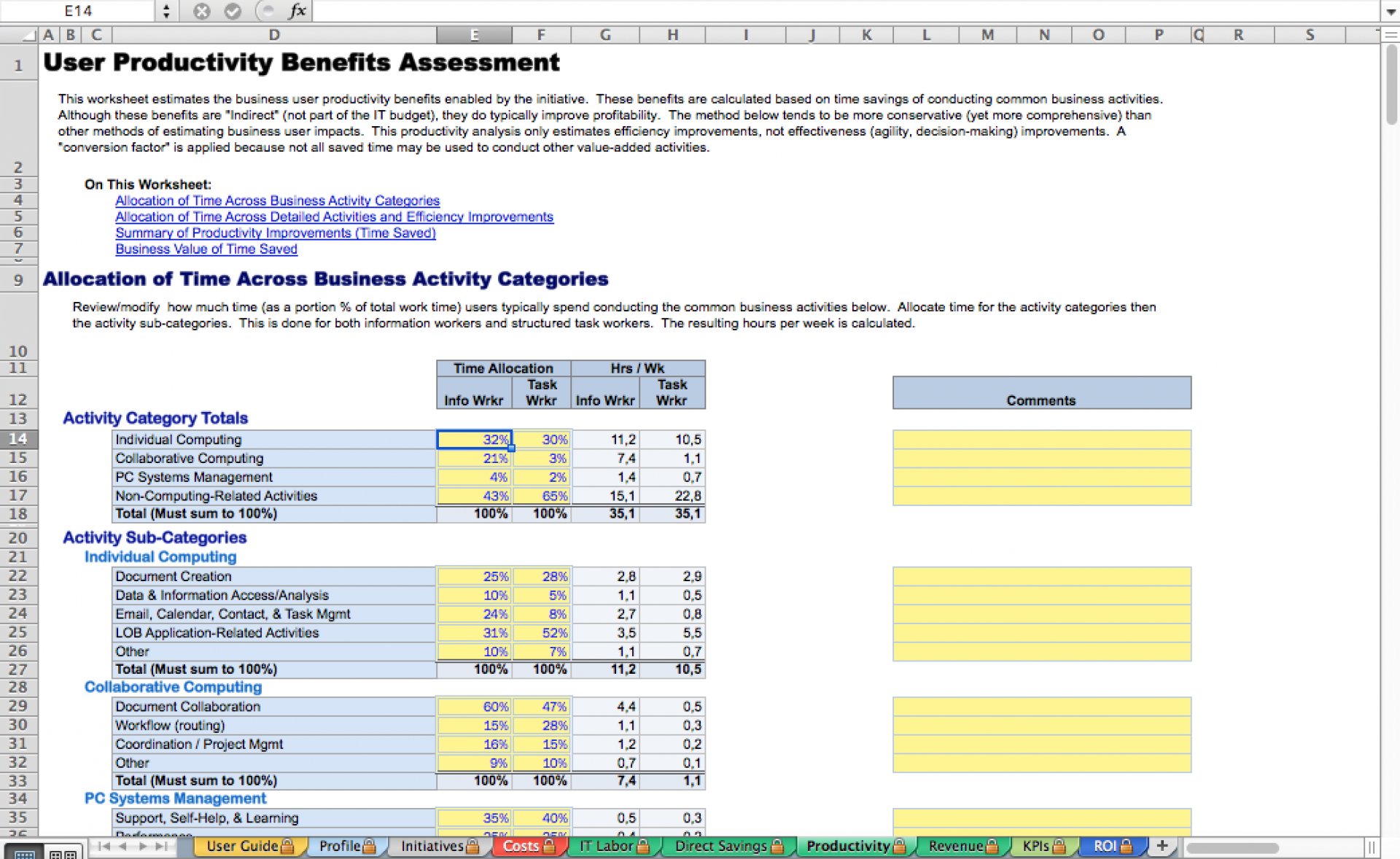1400x859 pixels.
Task: Open the ROI sheet tab
Action: 1112,846
